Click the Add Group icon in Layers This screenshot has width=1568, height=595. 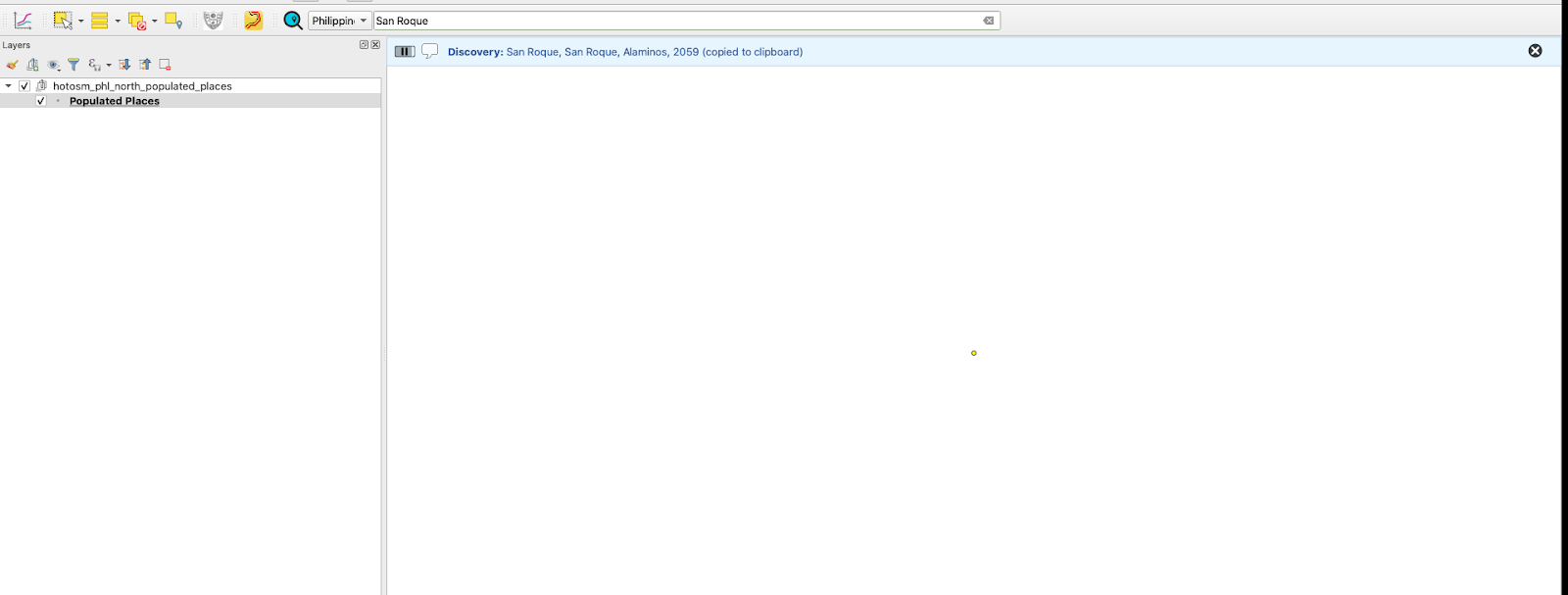tap(32, 65)
